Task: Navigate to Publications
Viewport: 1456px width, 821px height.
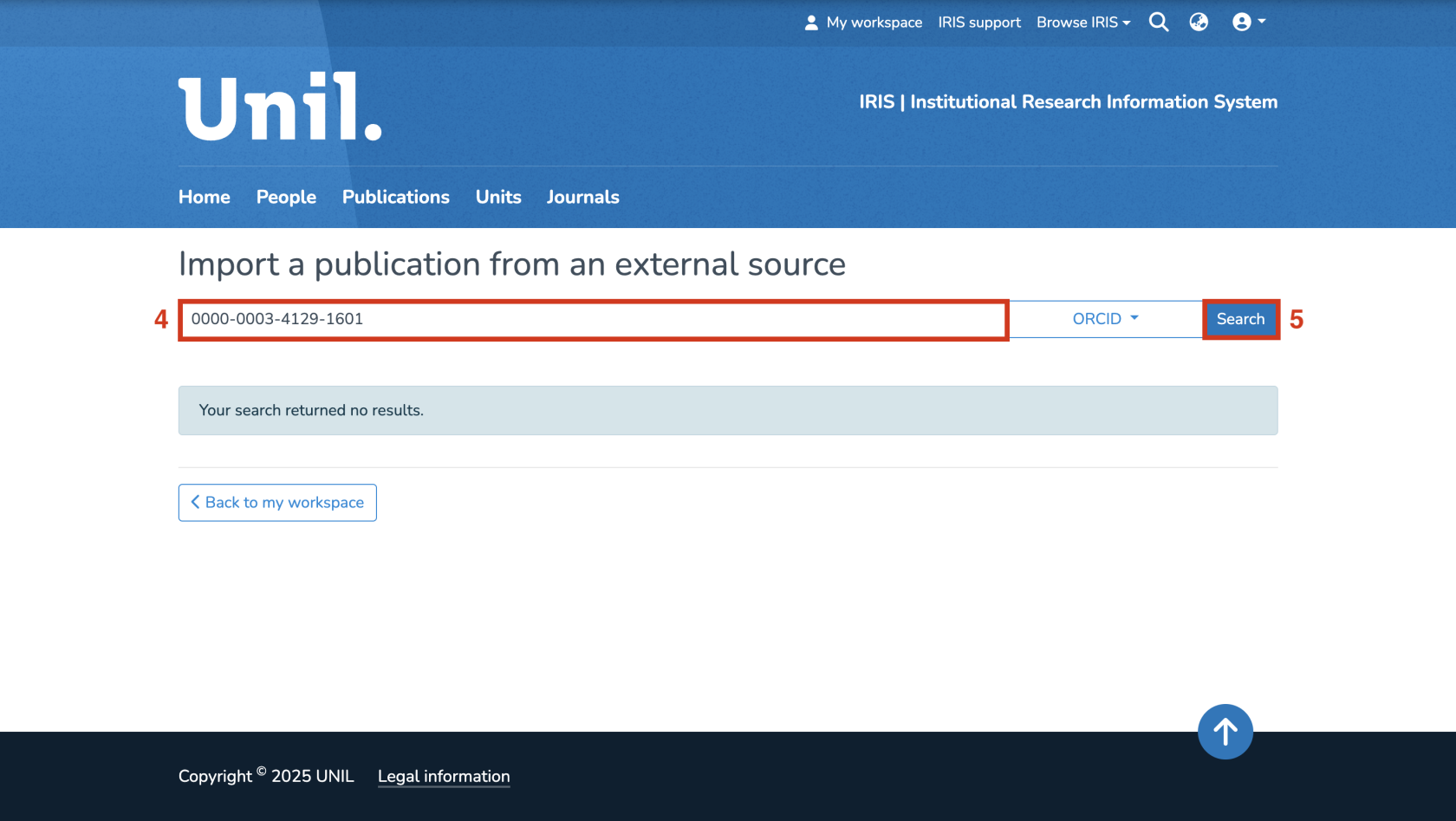Action: [396, 197]
